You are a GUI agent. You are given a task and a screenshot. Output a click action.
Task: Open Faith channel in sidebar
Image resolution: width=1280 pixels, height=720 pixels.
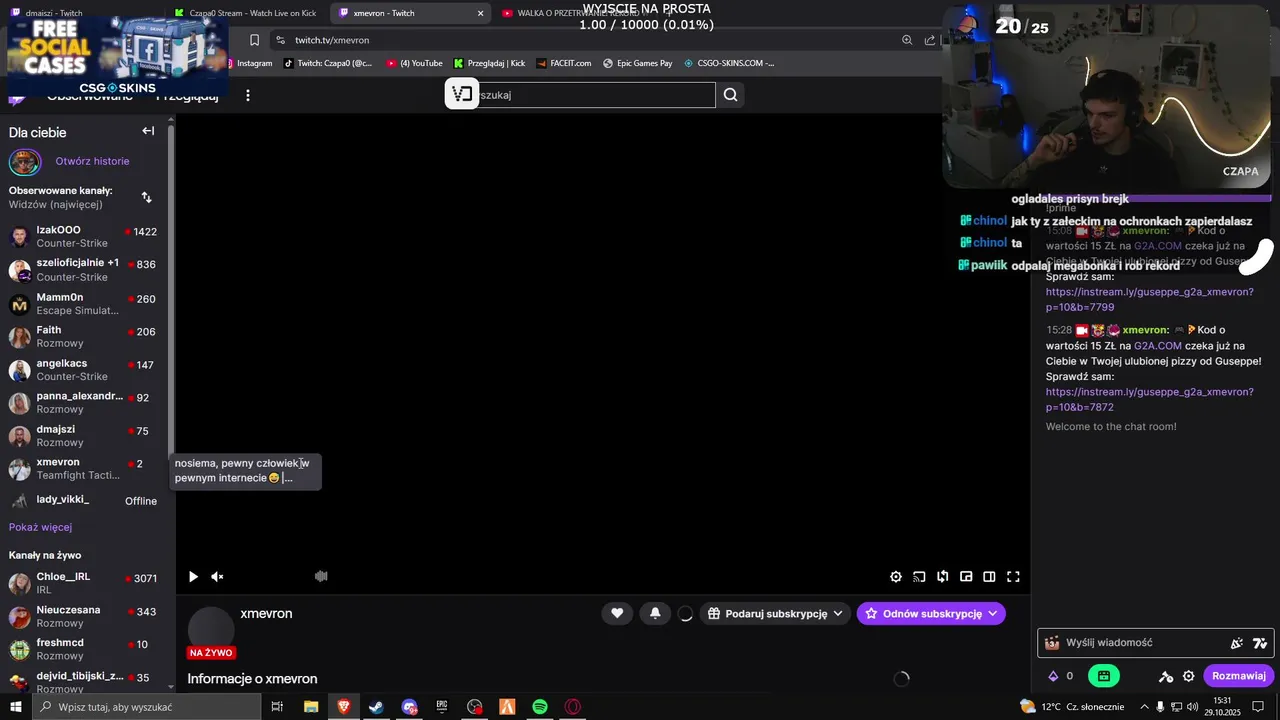coord(85,337)
